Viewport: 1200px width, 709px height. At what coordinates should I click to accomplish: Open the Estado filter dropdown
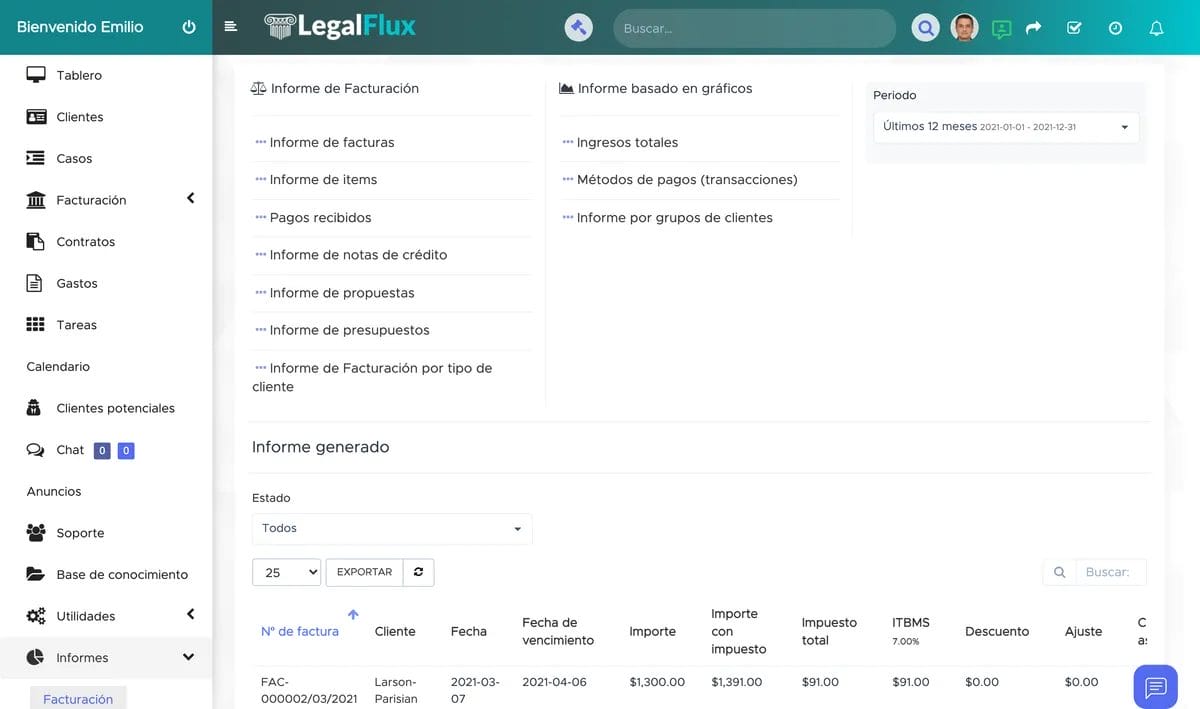pyautogui.click(x=392, y=528)
